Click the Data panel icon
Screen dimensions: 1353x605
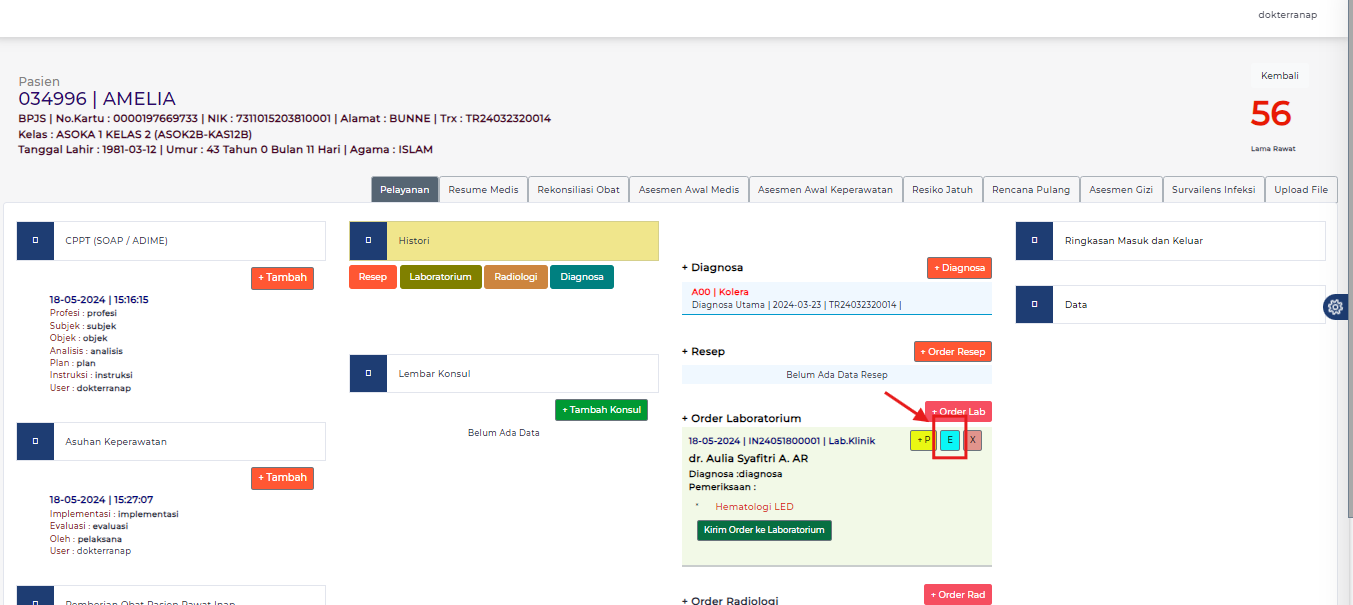pos(1033,304)
